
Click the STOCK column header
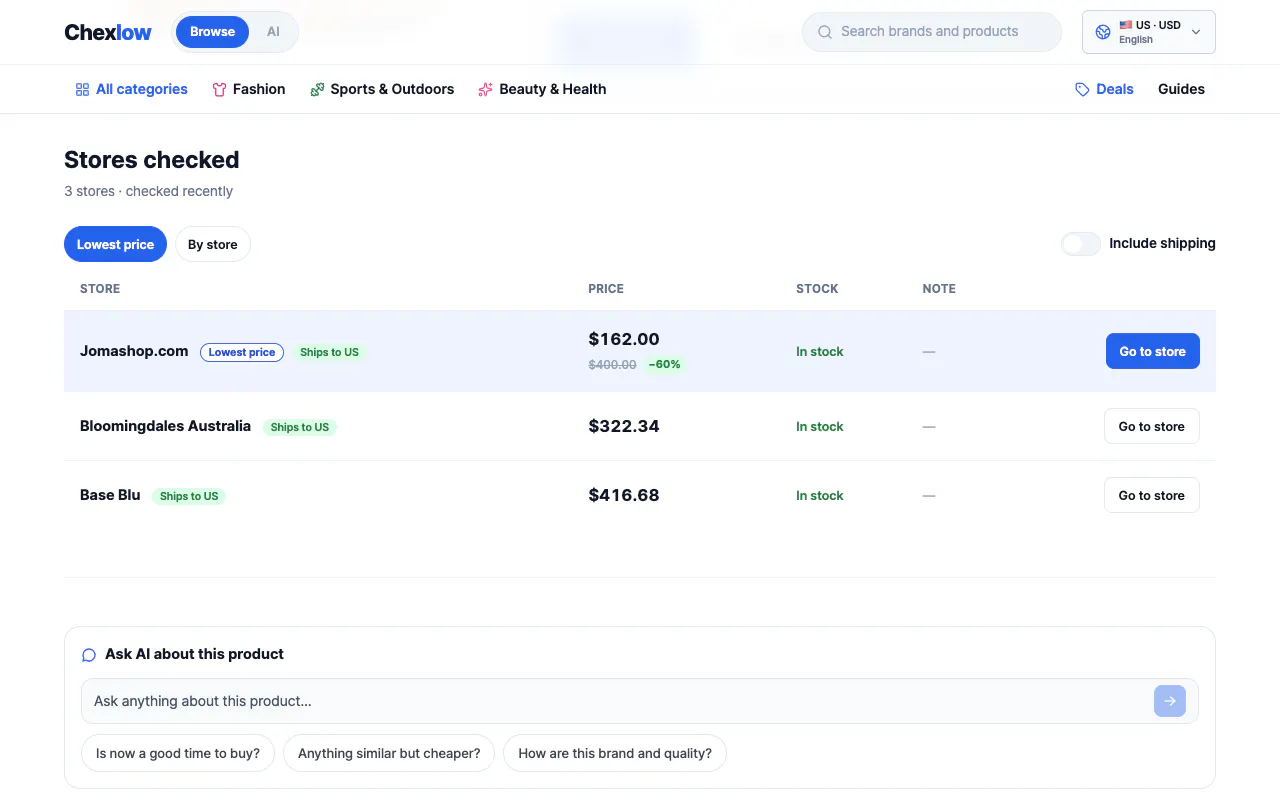click(817, 289)
